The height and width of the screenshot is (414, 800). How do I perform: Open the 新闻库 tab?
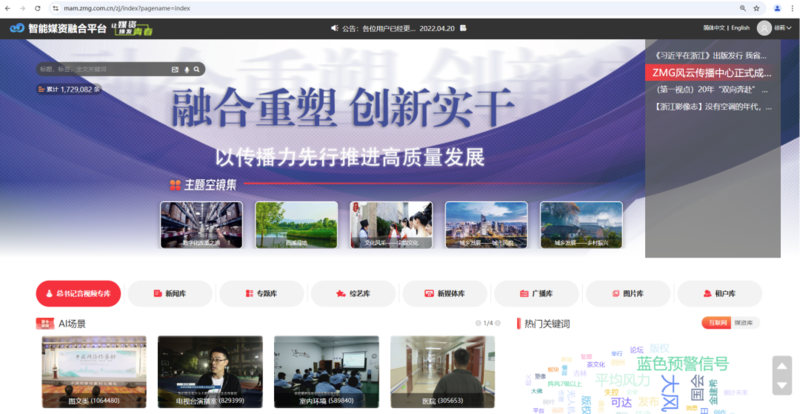coord(169,293)
